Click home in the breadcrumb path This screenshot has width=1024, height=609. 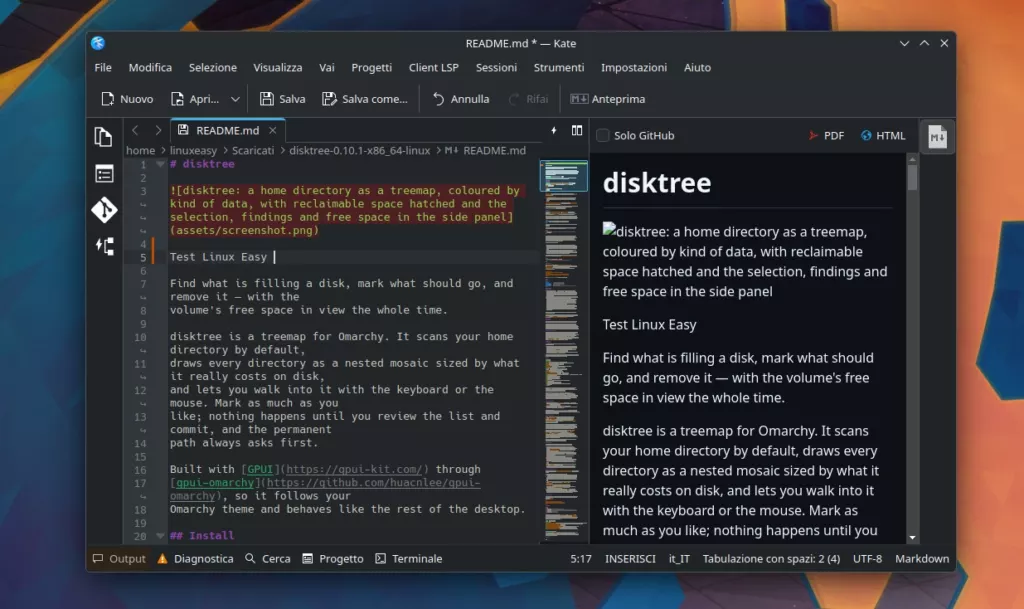140,151
